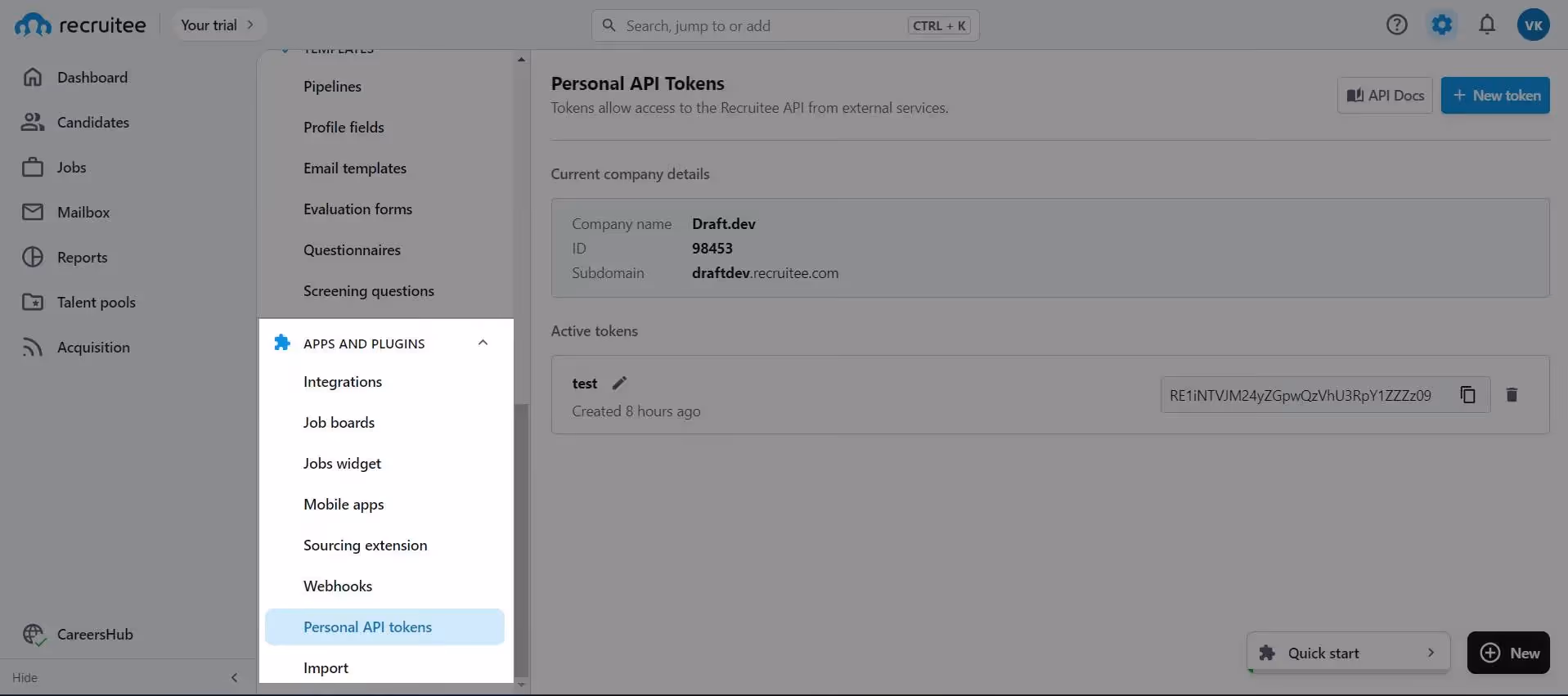Click the plus icon in New button
Viewport: 1568px width, 696px height.
[x=1490, y=653]
